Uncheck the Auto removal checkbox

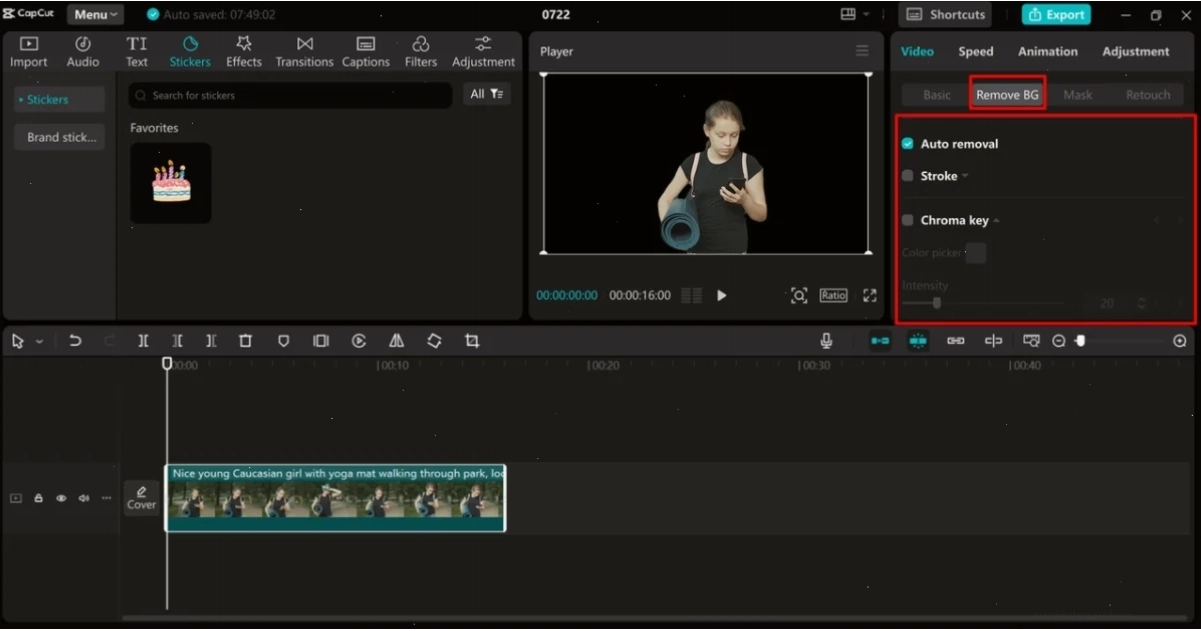(x=908, y=144)
